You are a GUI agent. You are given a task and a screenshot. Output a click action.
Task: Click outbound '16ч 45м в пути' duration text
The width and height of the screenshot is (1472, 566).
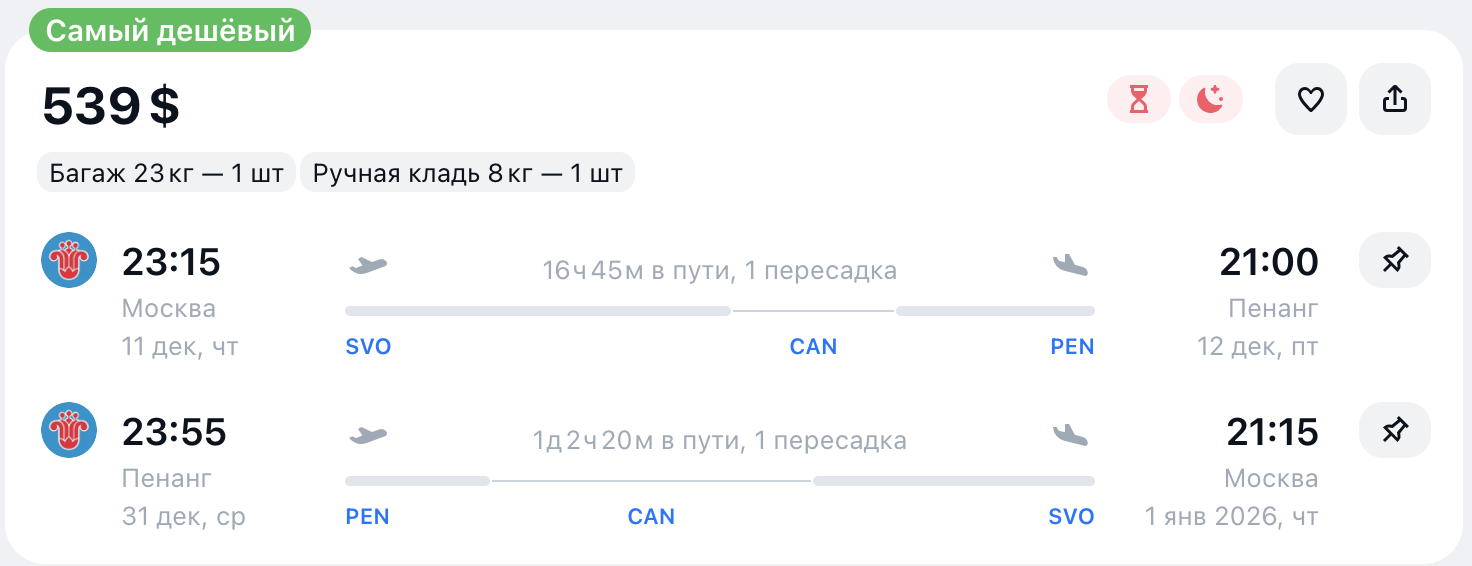click(719, 270)
